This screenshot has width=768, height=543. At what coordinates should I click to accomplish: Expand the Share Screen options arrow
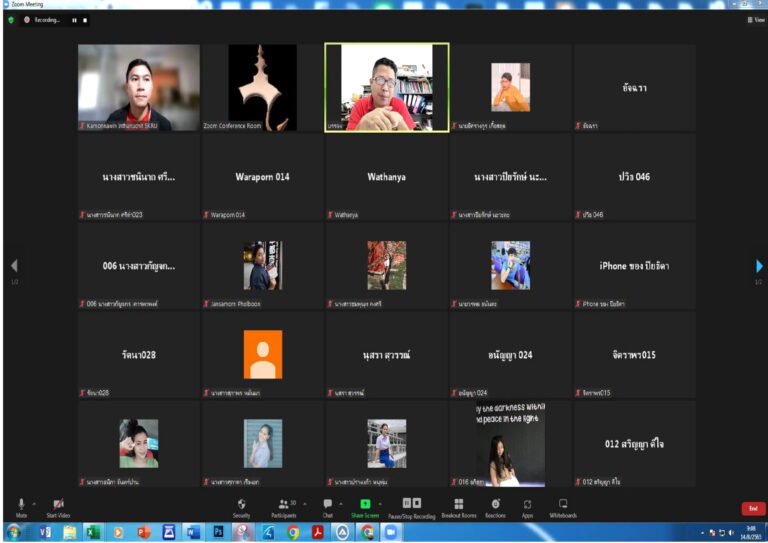[380, 504]
